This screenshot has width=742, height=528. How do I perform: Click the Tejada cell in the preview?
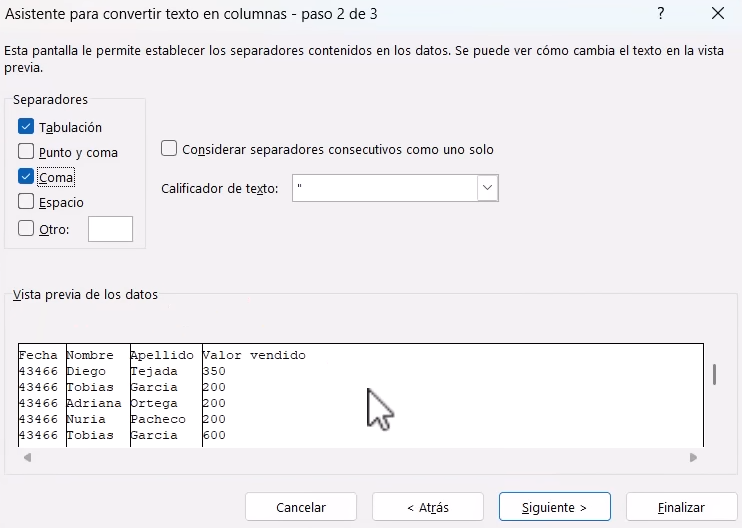point(154,371)
